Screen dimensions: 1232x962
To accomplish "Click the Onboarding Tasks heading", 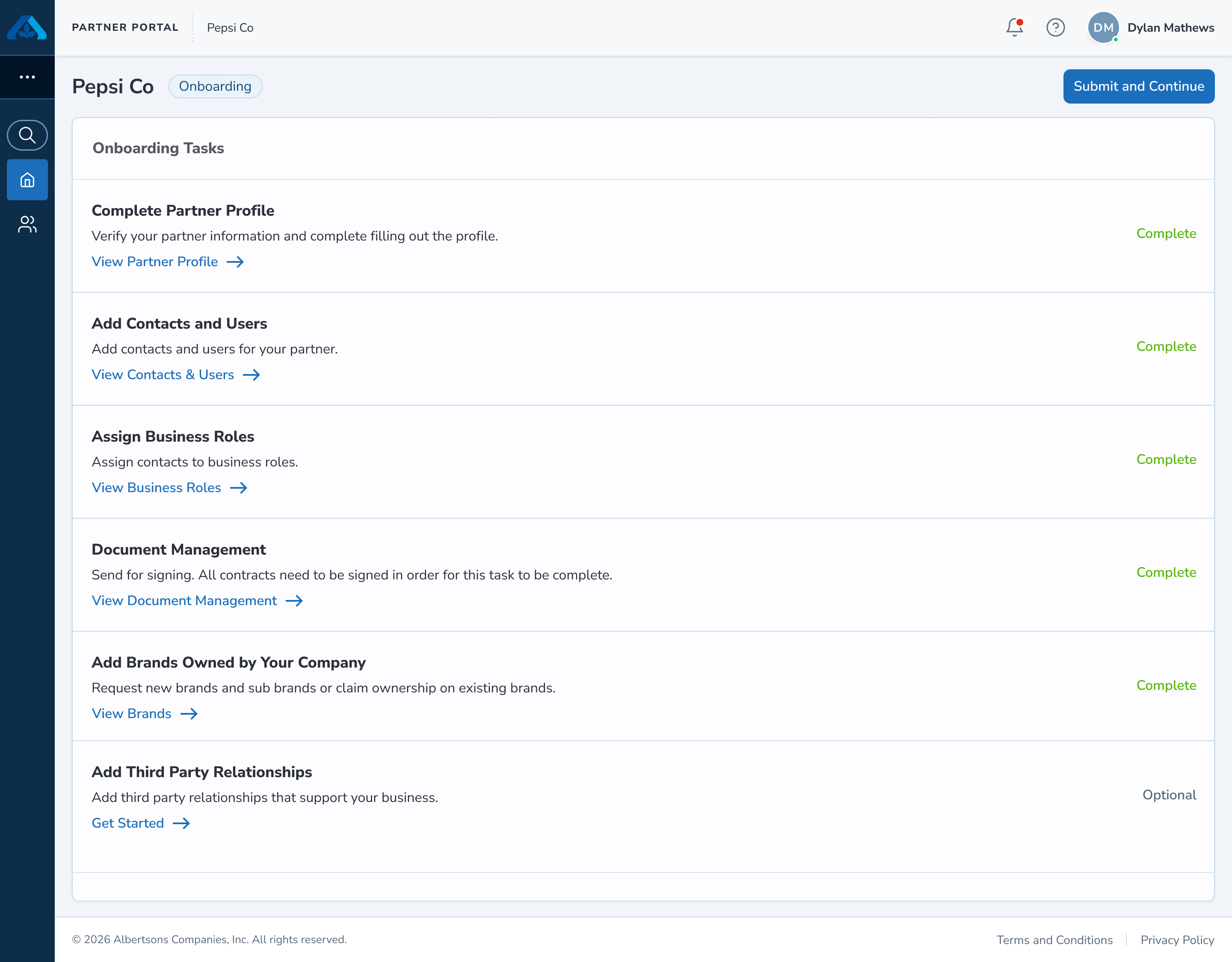I will coord(159,148).
